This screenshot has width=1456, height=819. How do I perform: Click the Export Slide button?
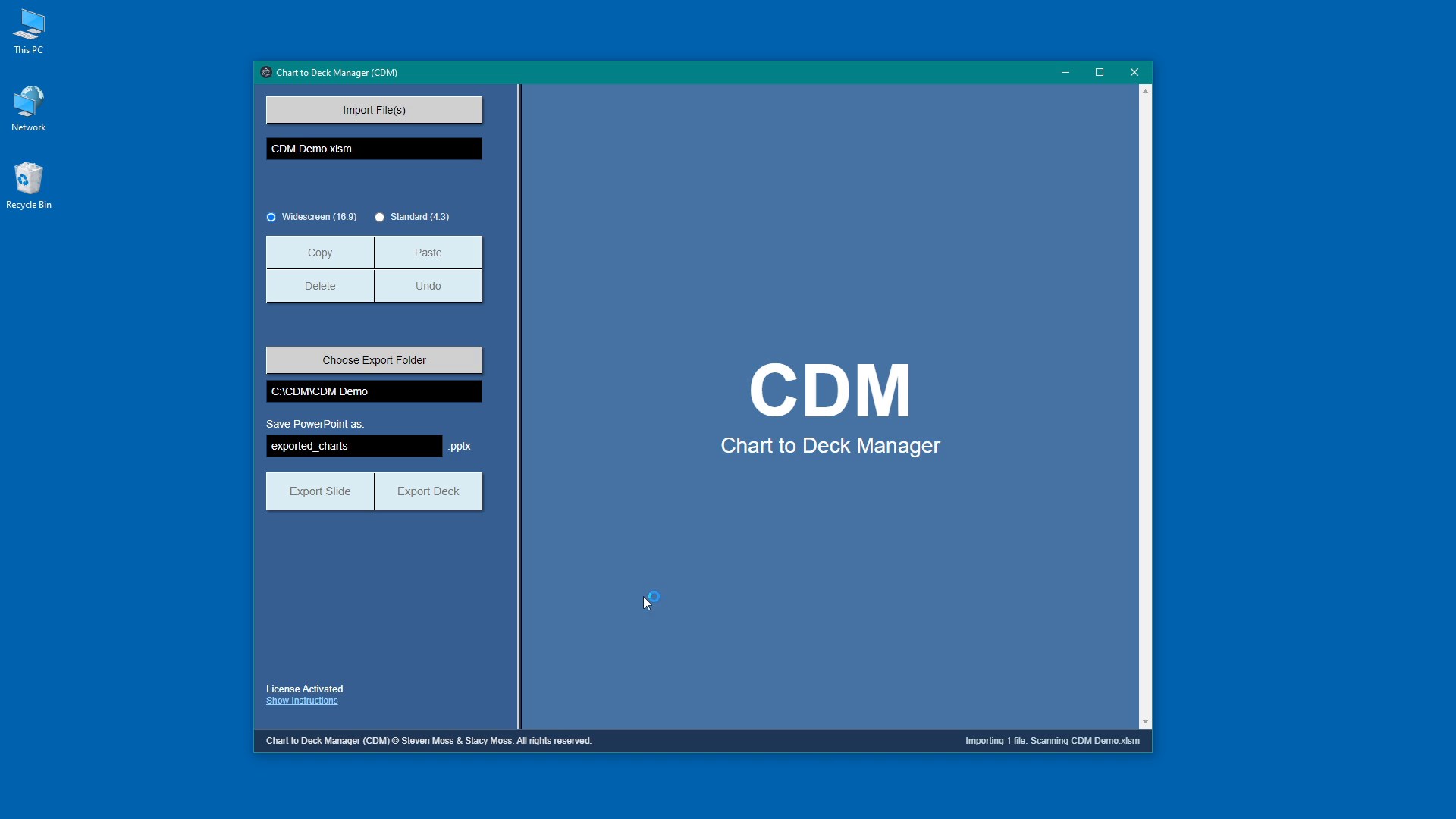pos(320,491)
